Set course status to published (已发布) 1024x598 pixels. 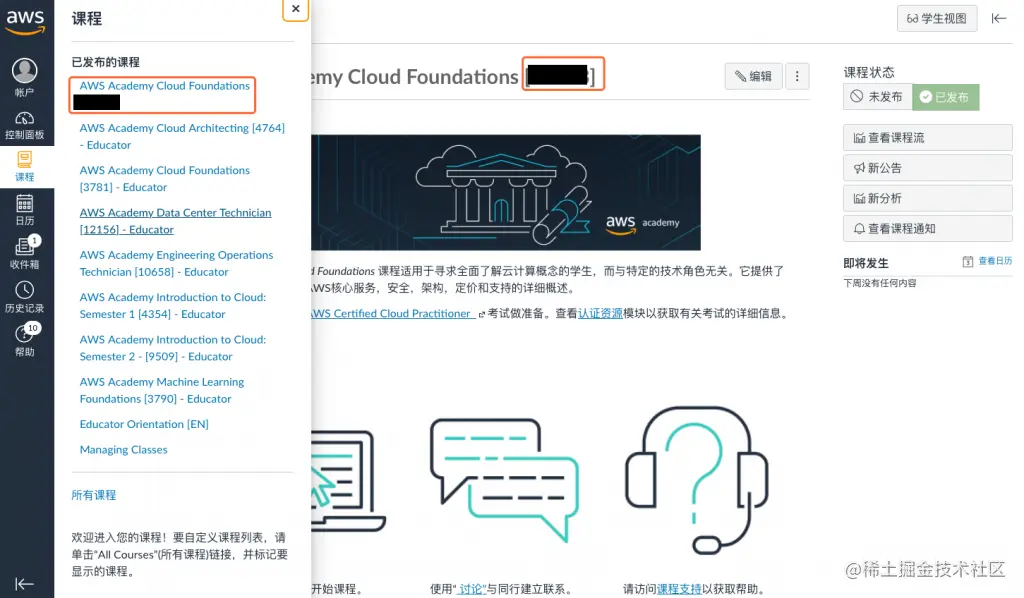click(x=945, y=97)
